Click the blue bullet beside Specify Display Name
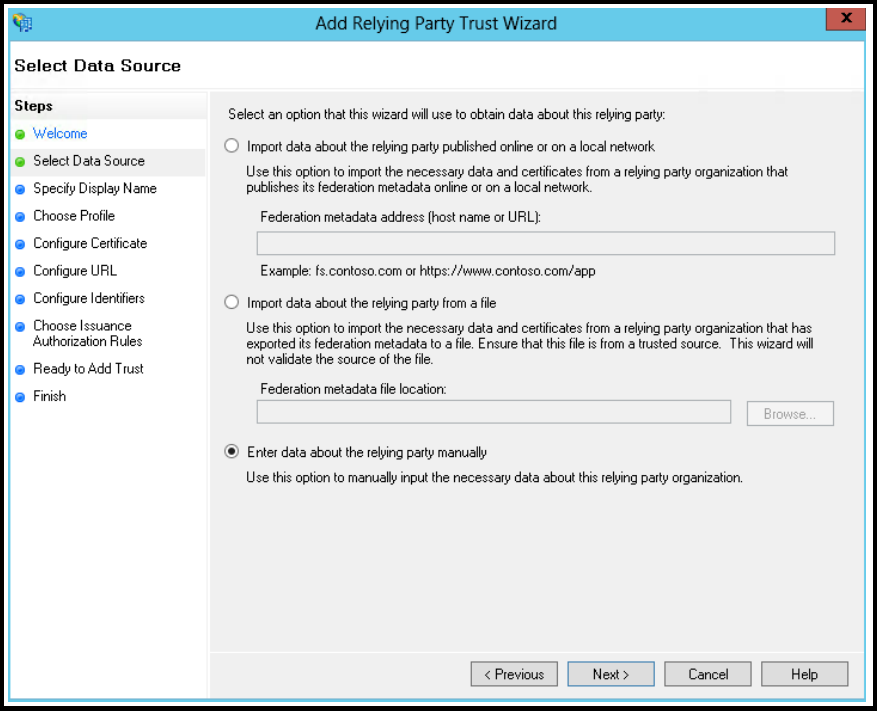The width and height of the screenshot is (877, 711). coord(20,189)
